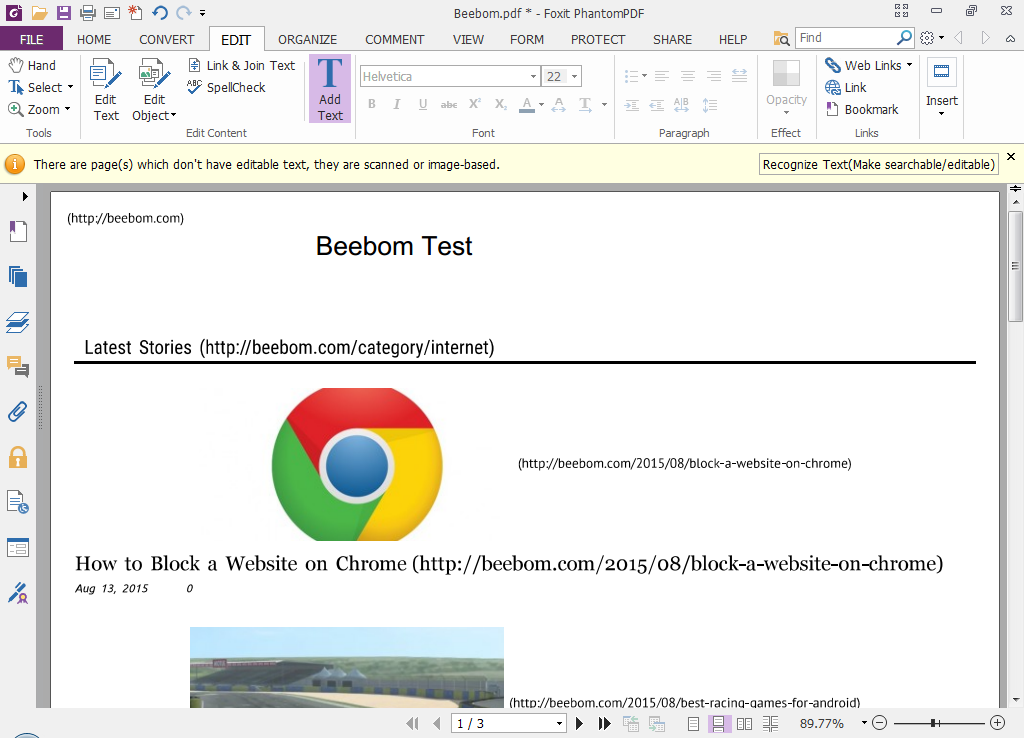Expand the Zoom tool dropdown
Screen dimensions: 1024x738
tap(67, 109)
